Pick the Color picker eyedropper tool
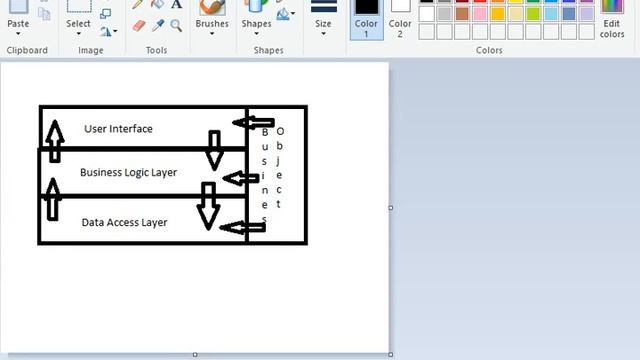640x360 pixels. pyautogui.click(x=158, y=25)
